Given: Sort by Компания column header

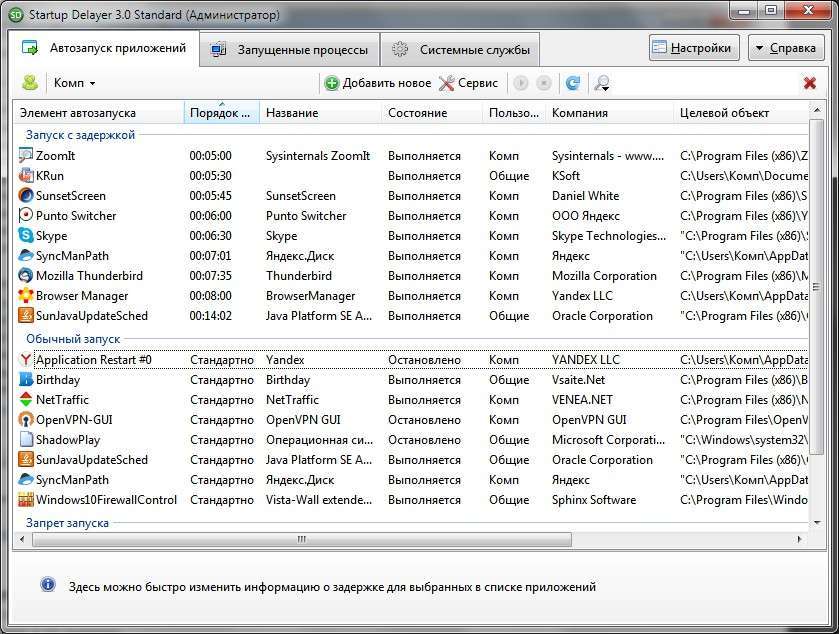Looking at the screenshot, I should tap(609, 113).
